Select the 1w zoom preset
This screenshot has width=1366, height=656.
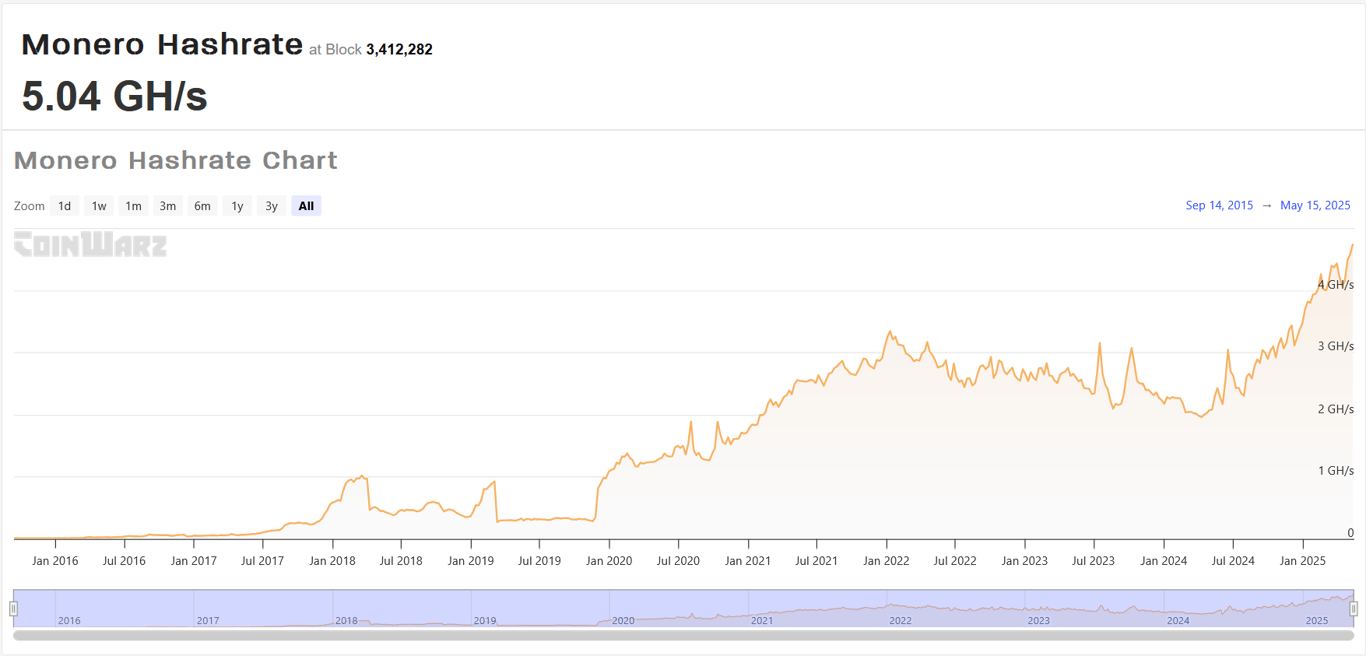pyautogui.click(x=98, y=205)
